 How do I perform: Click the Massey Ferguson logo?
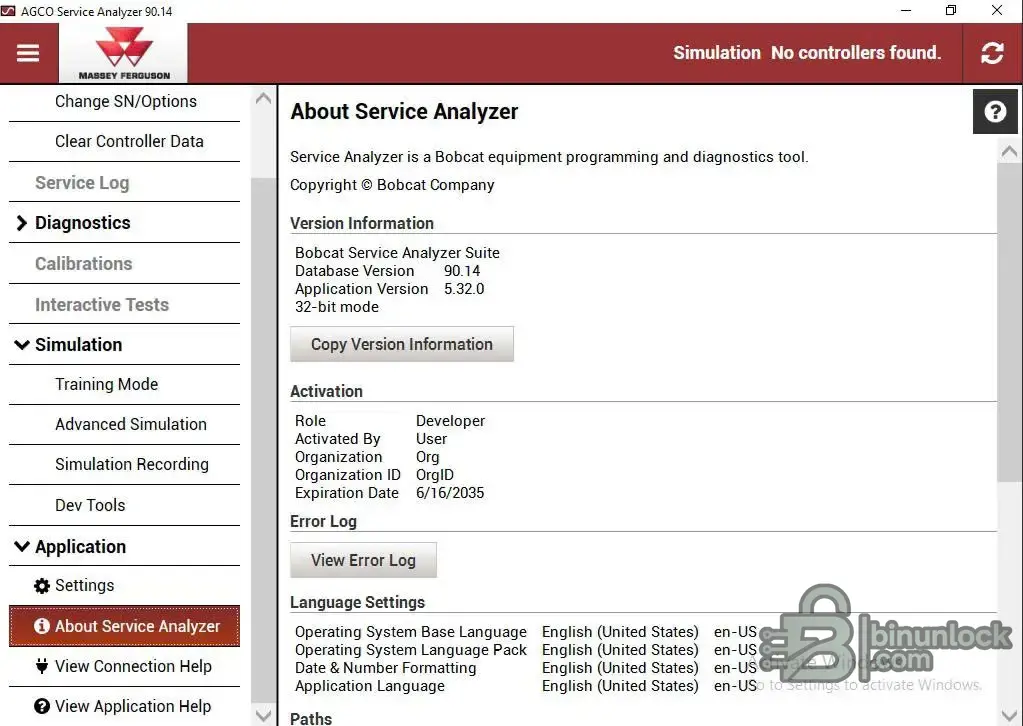tap(124, 53)
